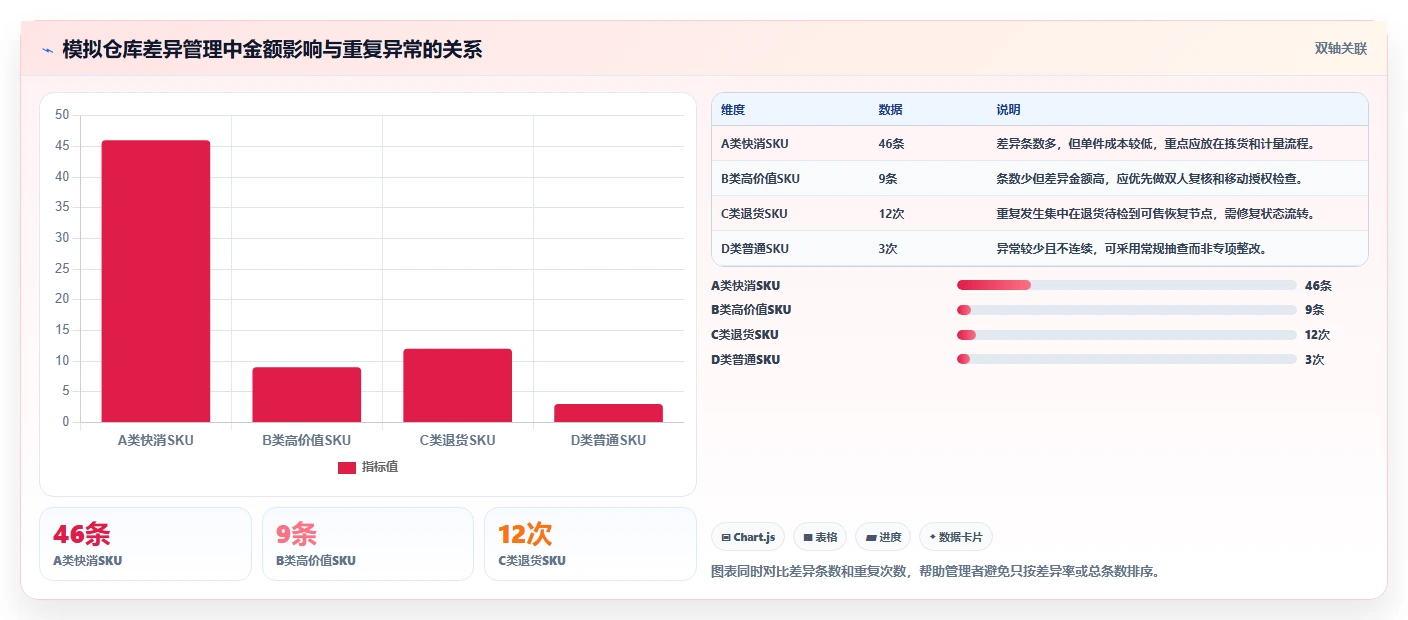Click the 双轴关联 label
The image size is (1408, 620).
[x=1340, y=48]
